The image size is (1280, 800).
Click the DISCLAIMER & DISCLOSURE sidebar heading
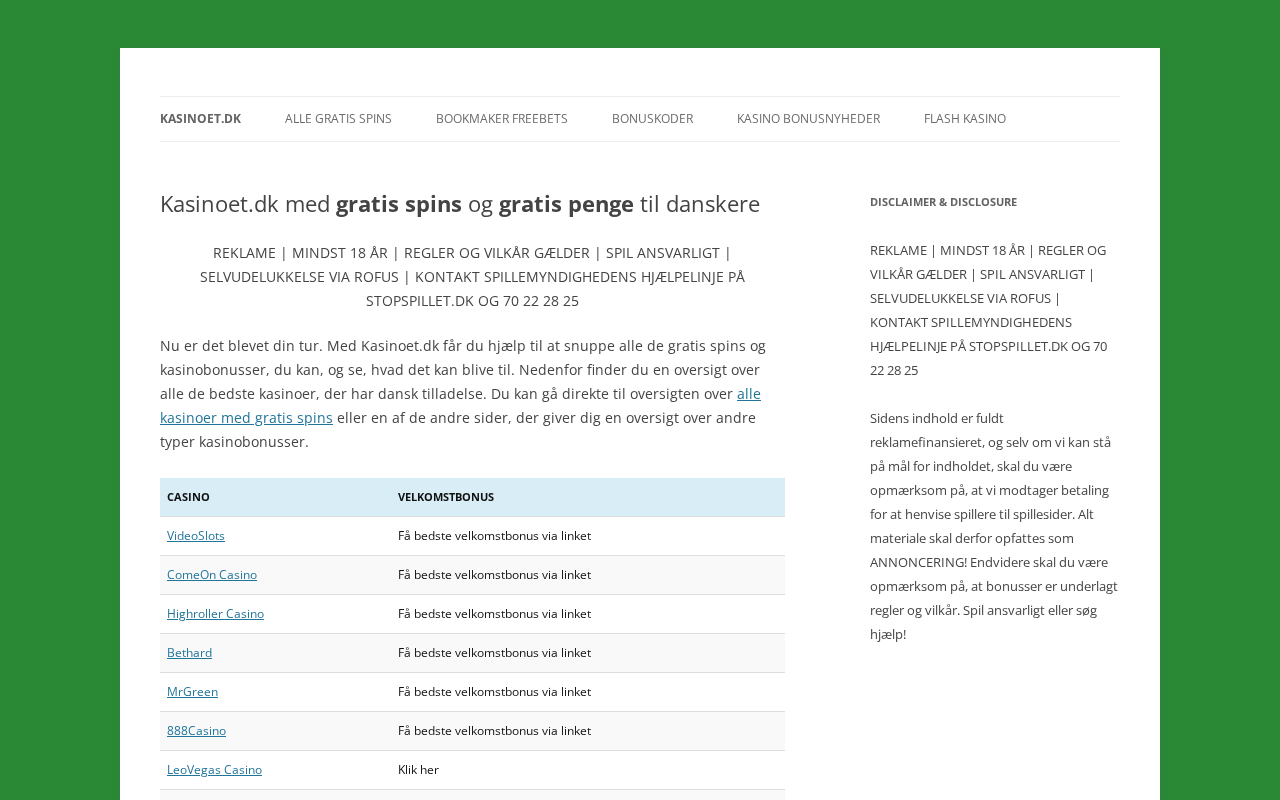click(943, 202)
